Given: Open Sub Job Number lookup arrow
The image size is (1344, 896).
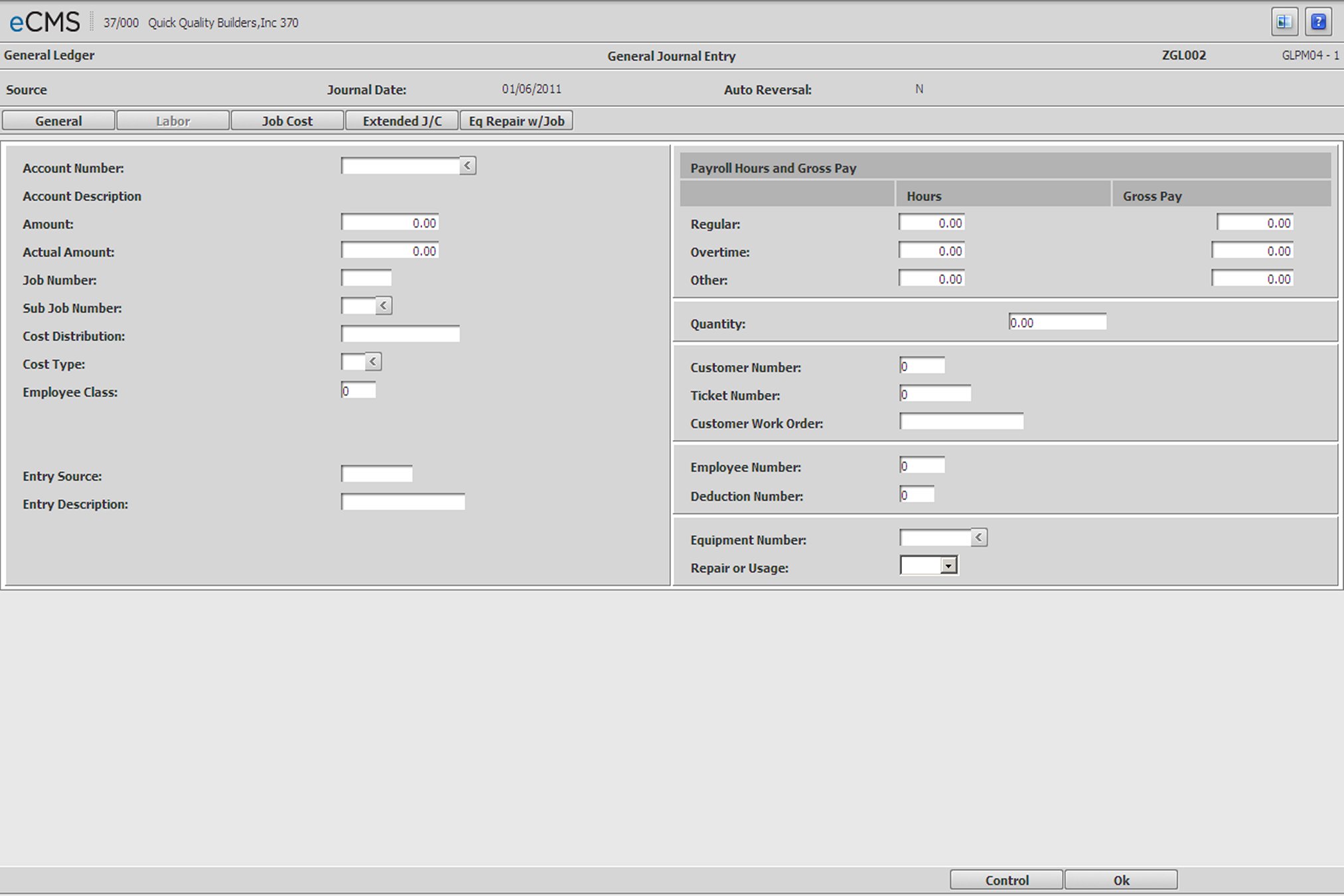Looking at the screenshot, I should click(384, 306).
